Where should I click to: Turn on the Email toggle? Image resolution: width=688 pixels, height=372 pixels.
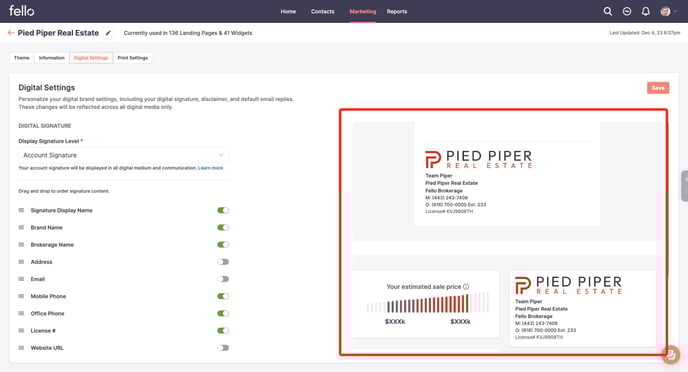(x=223, y=279)
